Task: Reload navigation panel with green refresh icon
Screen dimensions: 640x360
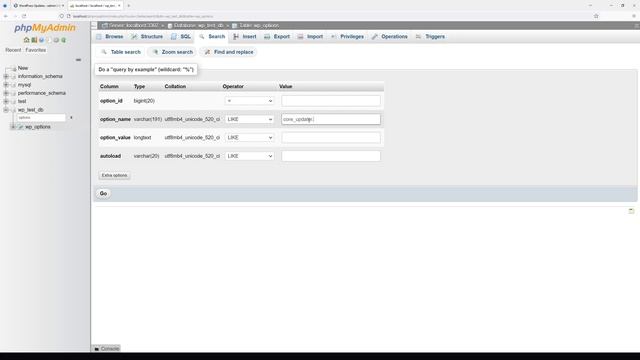Action: pyautogui.click(x=63, y=40)
